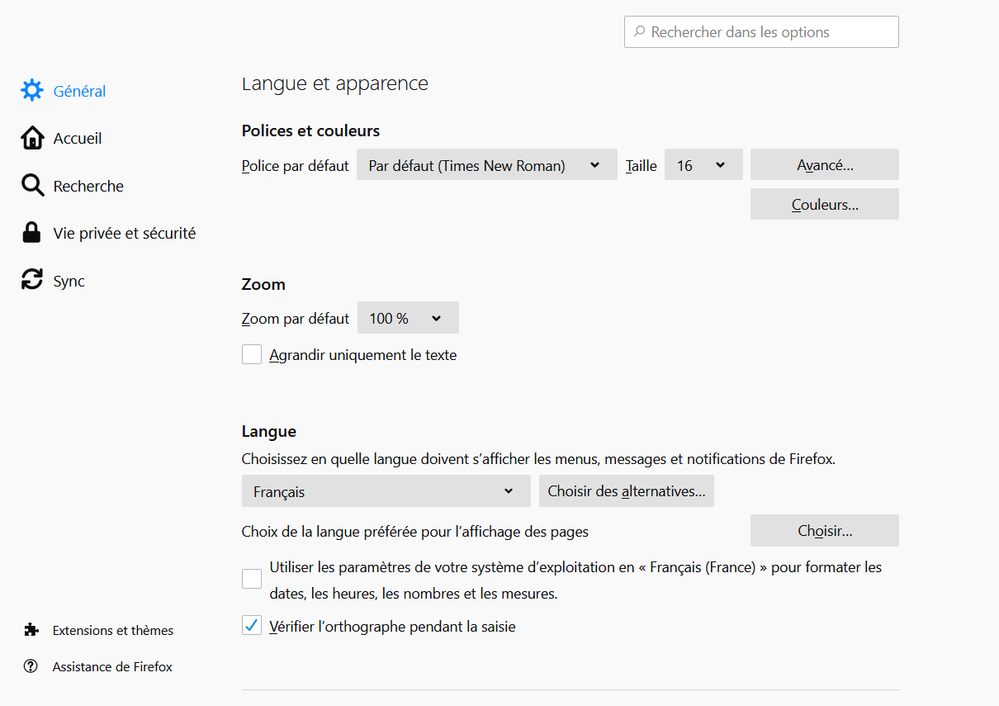
Task: Click the puzzle piece Extensions icon
Action: coord(31,630)
